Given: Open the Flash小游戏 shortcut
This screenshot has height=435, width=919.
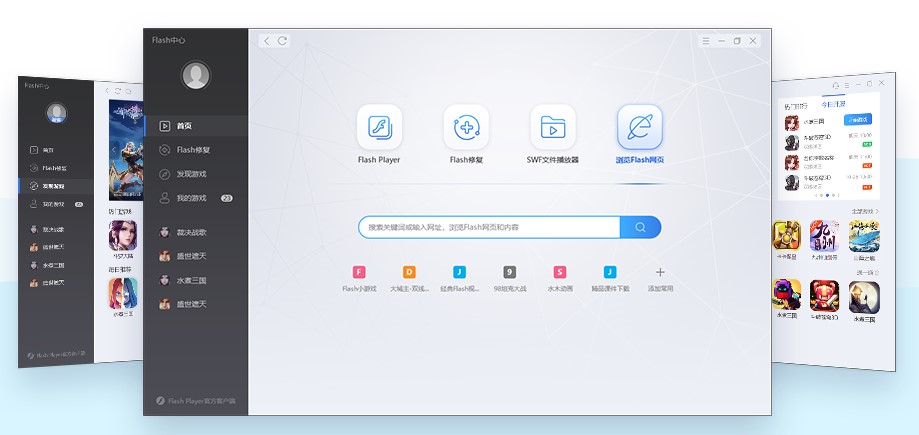Looking at the screenshot, I should 359,272.
